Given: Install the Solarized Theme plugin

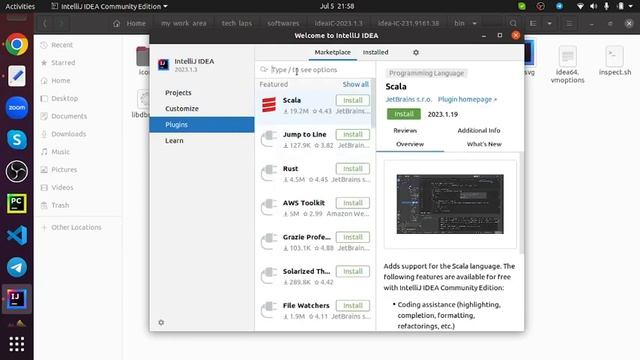Looking at the screenshot, I should [353, 271].
